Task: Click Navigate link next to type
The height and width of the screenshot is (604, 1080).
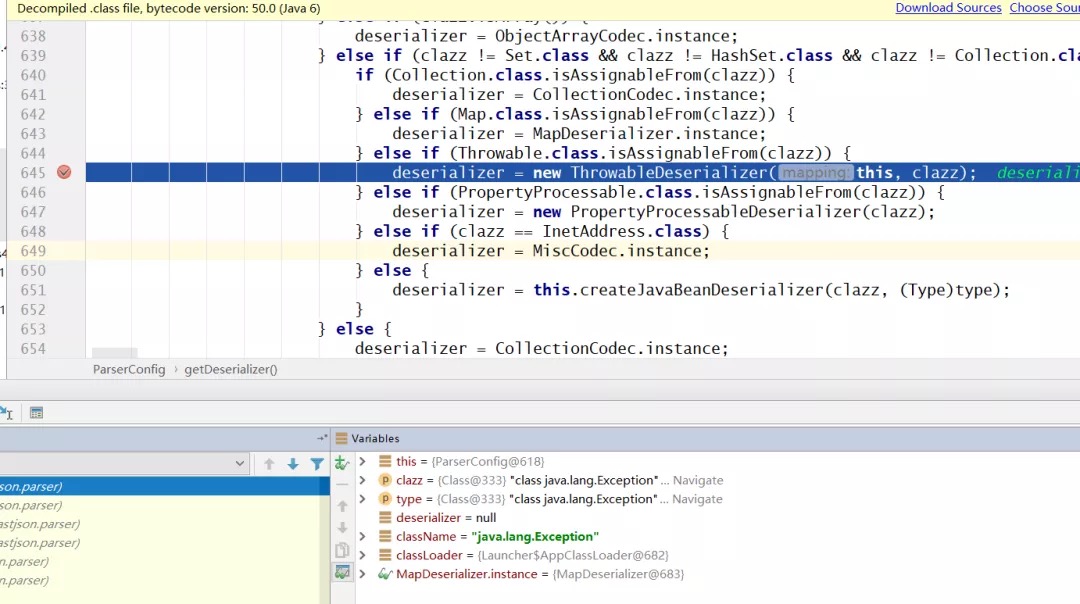Action: click(x=697, y=499)
